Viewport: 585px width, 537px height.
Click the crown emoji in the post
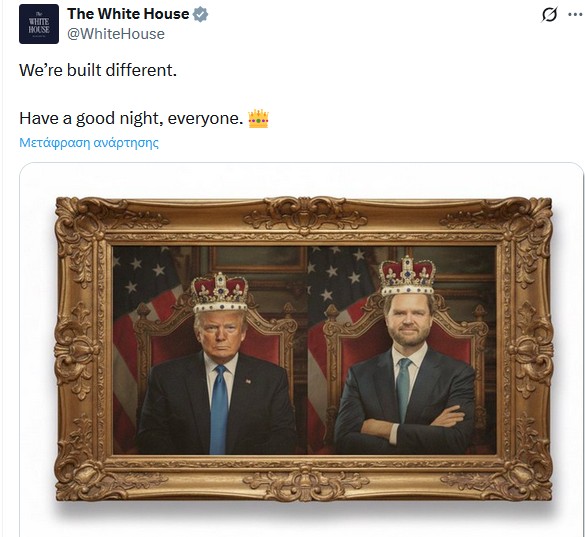(x=258, y=118)
